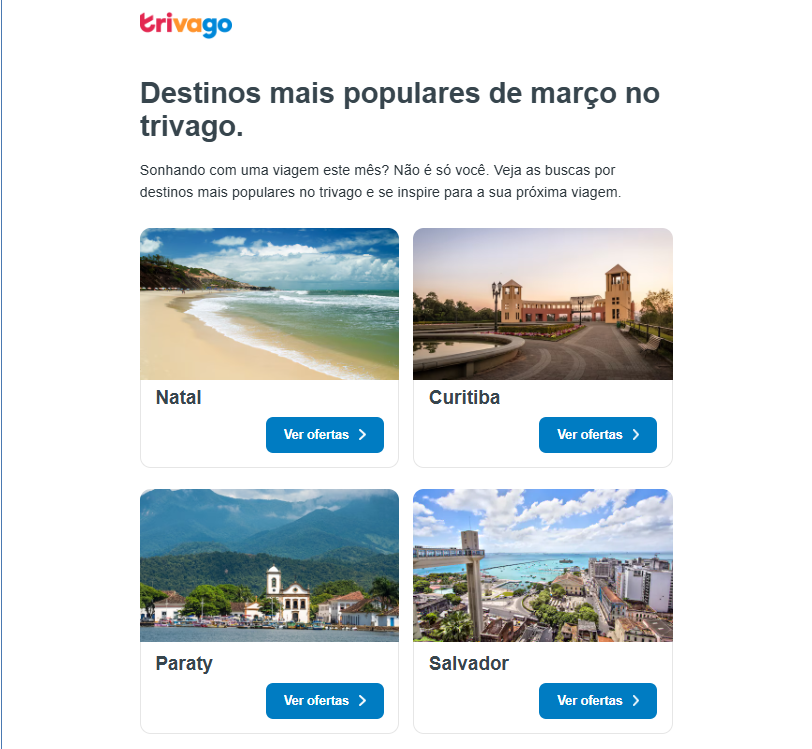Click chevron arrow in Paraty offers button

tap(362, 701)
